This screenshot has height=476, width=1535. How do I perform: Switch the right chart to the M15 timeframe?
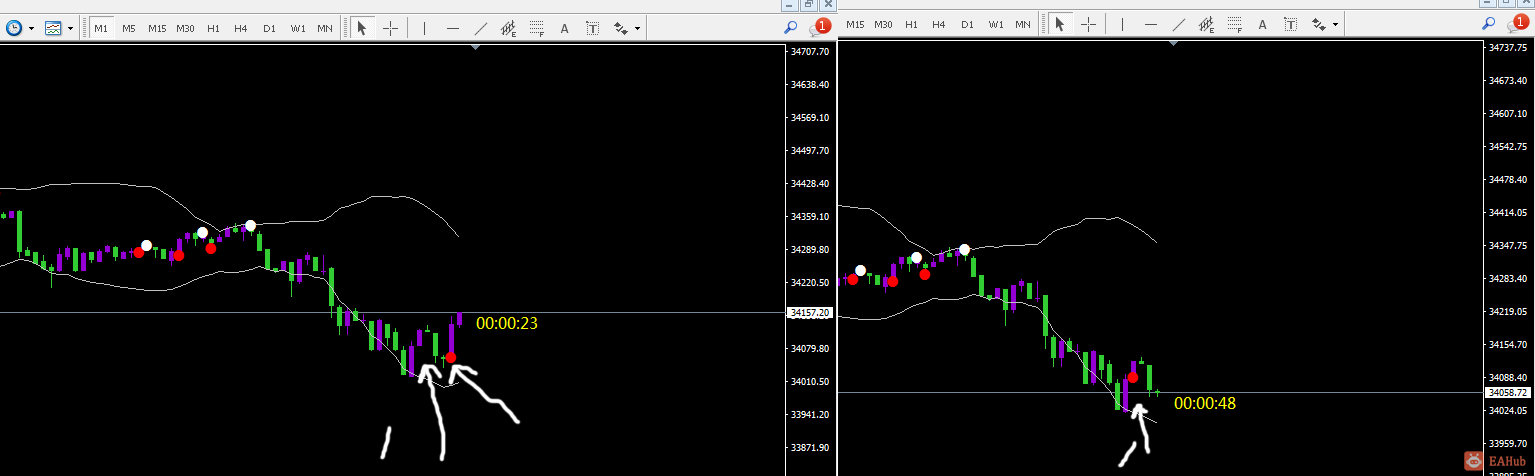(855, 23)
